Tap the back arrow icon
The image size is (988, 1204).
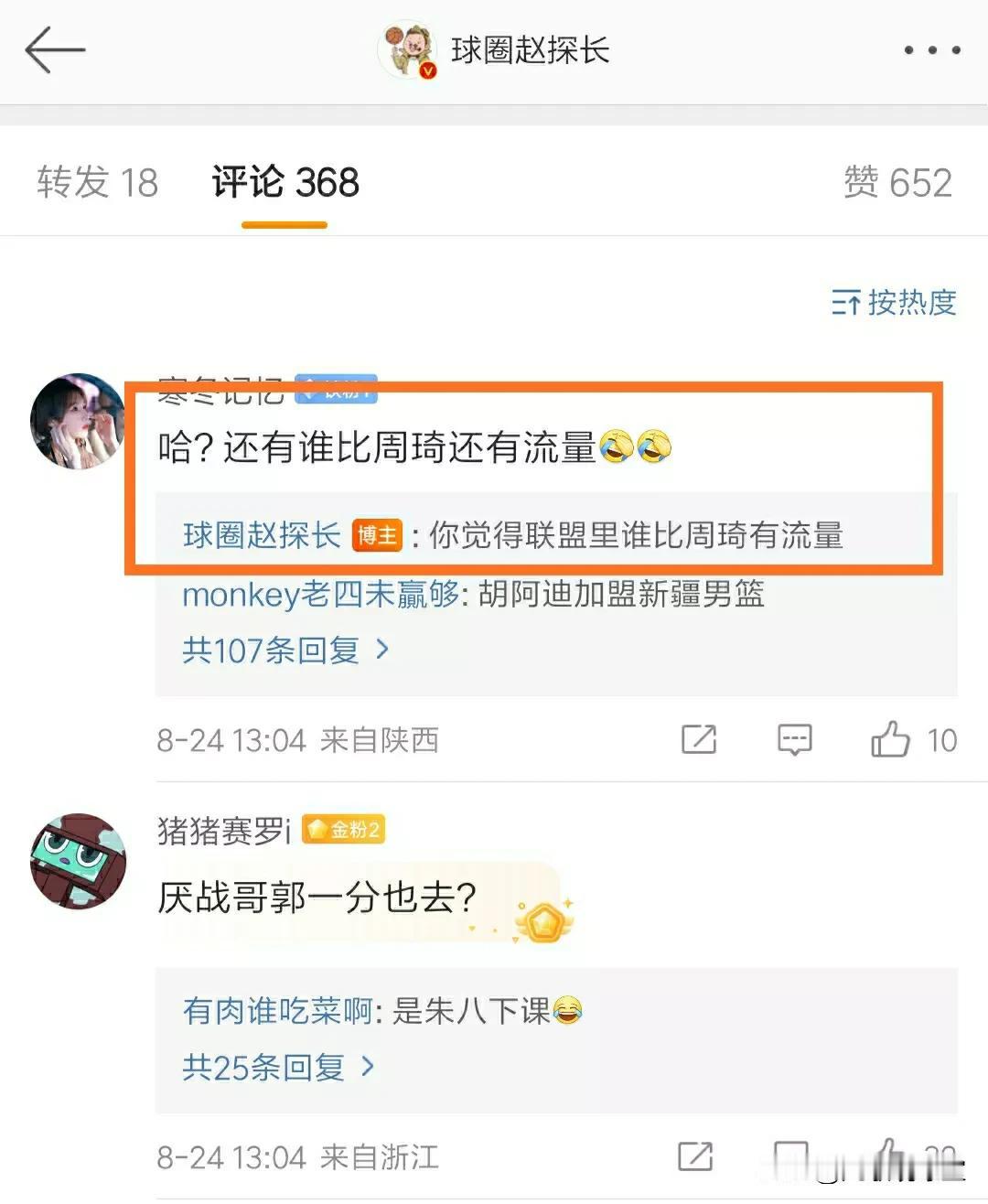(55, 49)
